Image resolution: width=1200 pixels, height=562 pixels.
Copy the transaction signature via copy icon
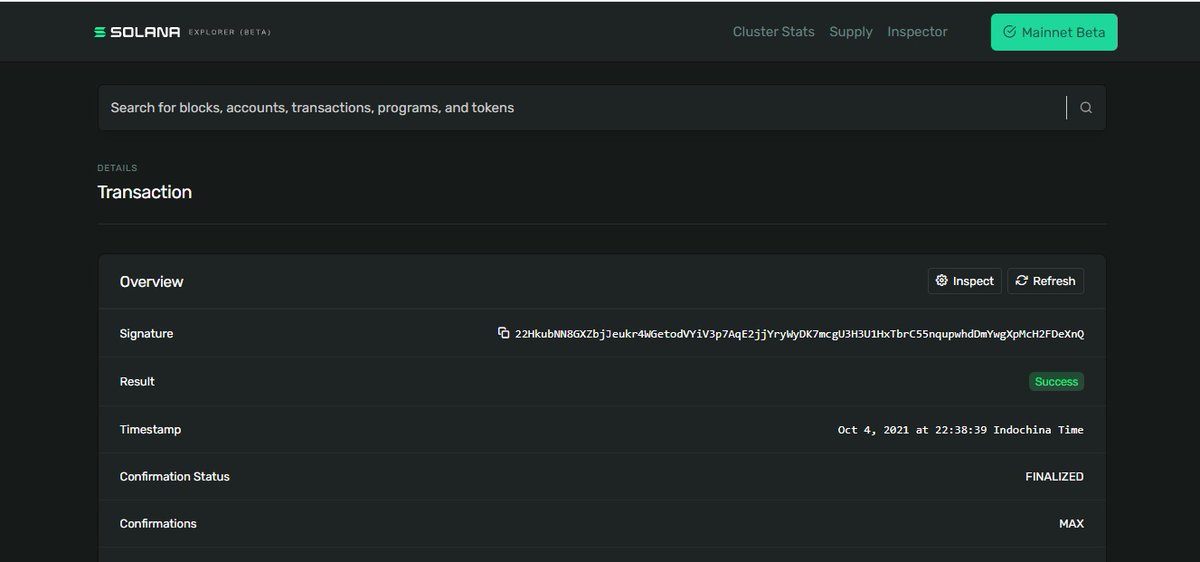504,333
